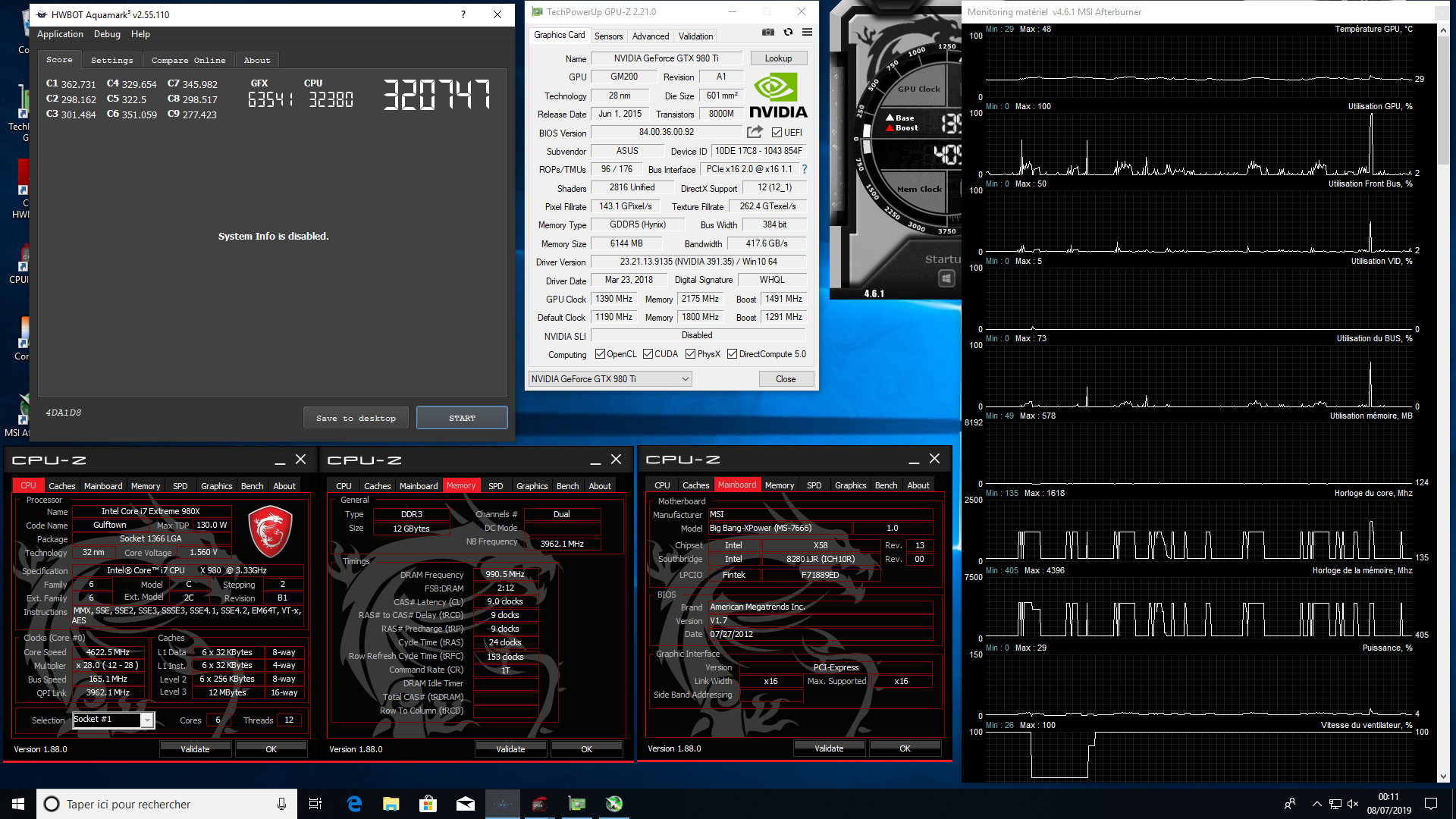
Task: Open the GPU selection dropdown in GPU-Z
Action: pyautogui.click(x=610, y=379)
